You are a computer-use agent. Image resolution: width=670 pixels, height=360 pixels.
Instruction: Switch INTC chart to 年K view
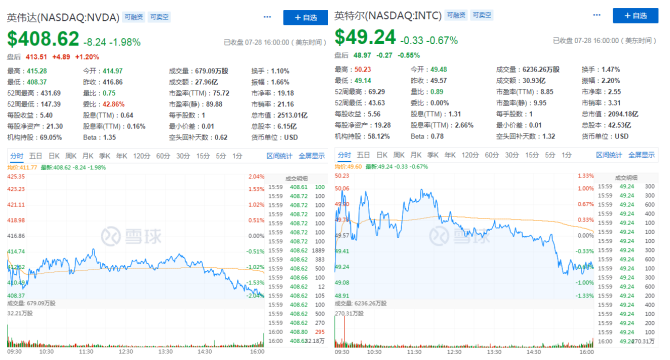pos(450,155)
